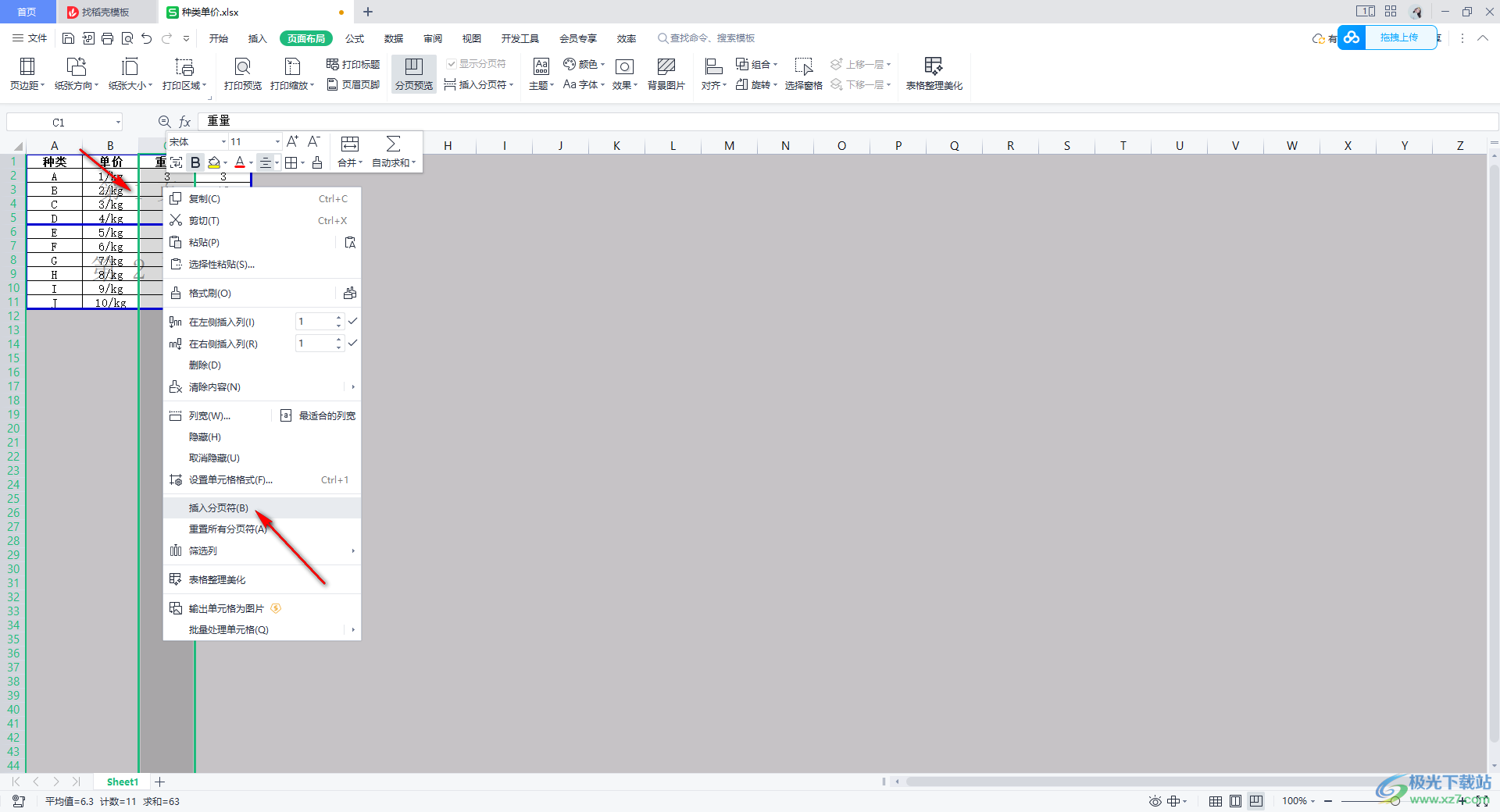
Task: Switch to the 开始 ribbon tab
Action: tap(219, 38)
